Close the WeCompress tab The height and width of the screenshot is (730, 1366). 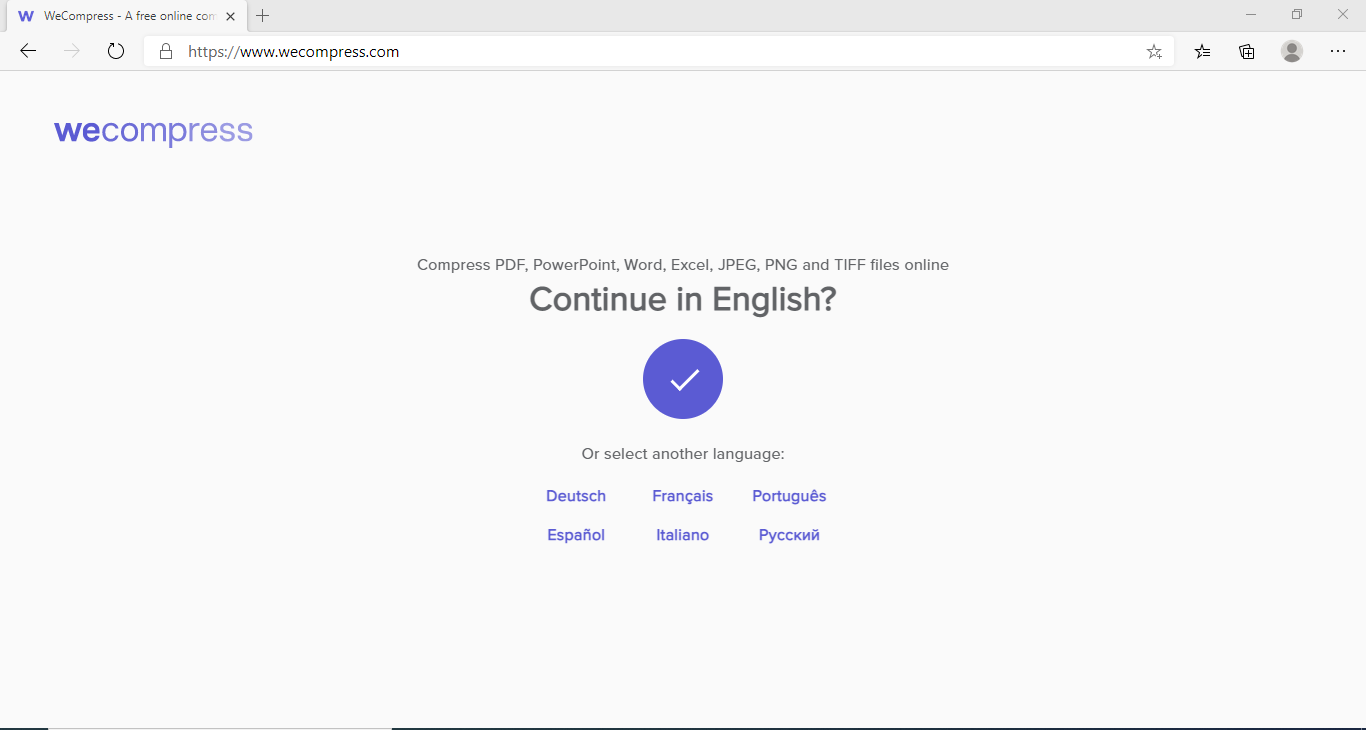pos(231,16)
